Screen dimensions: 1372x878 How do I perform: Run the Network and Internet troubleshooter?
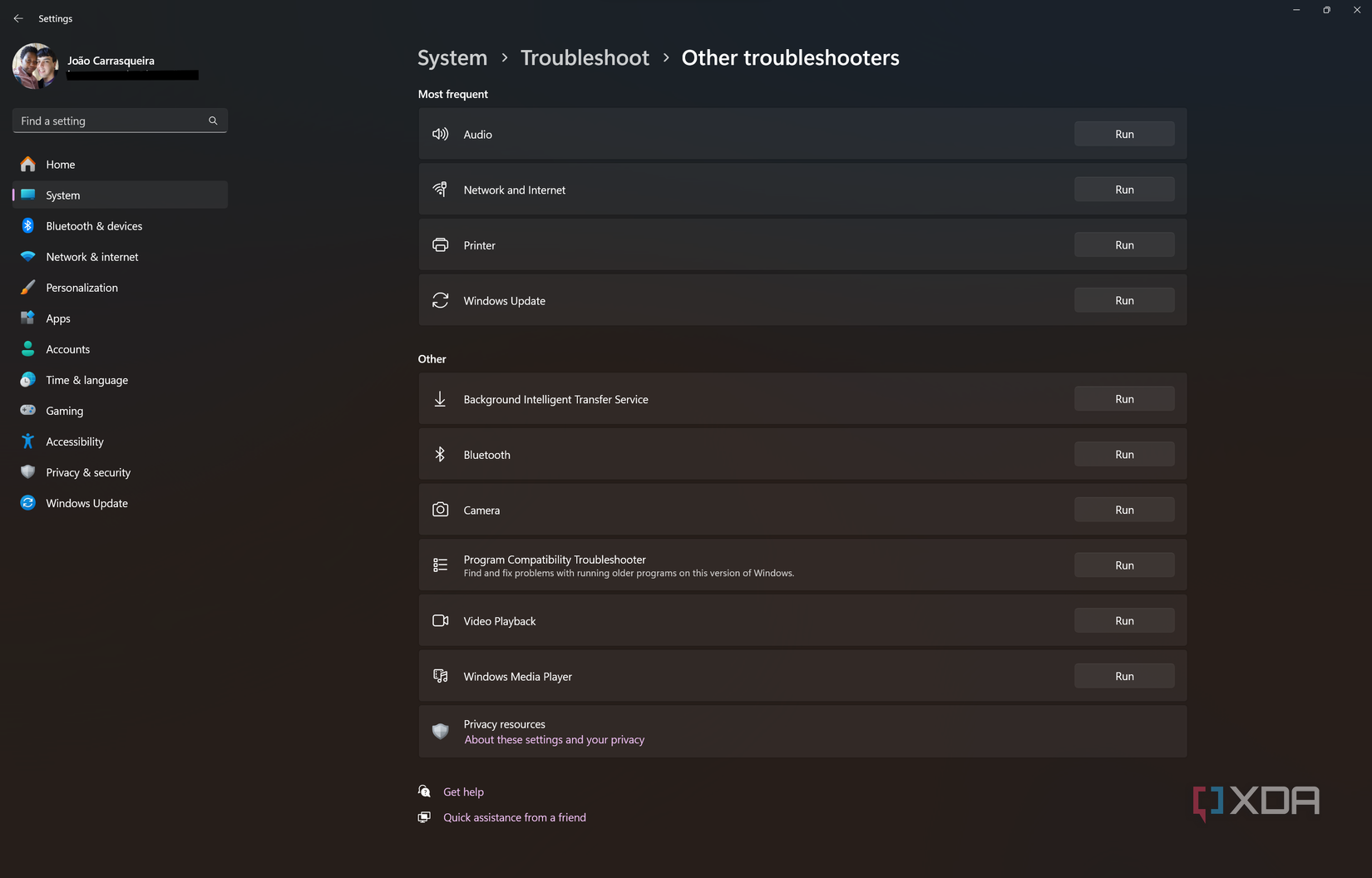tap(1124, 190)
